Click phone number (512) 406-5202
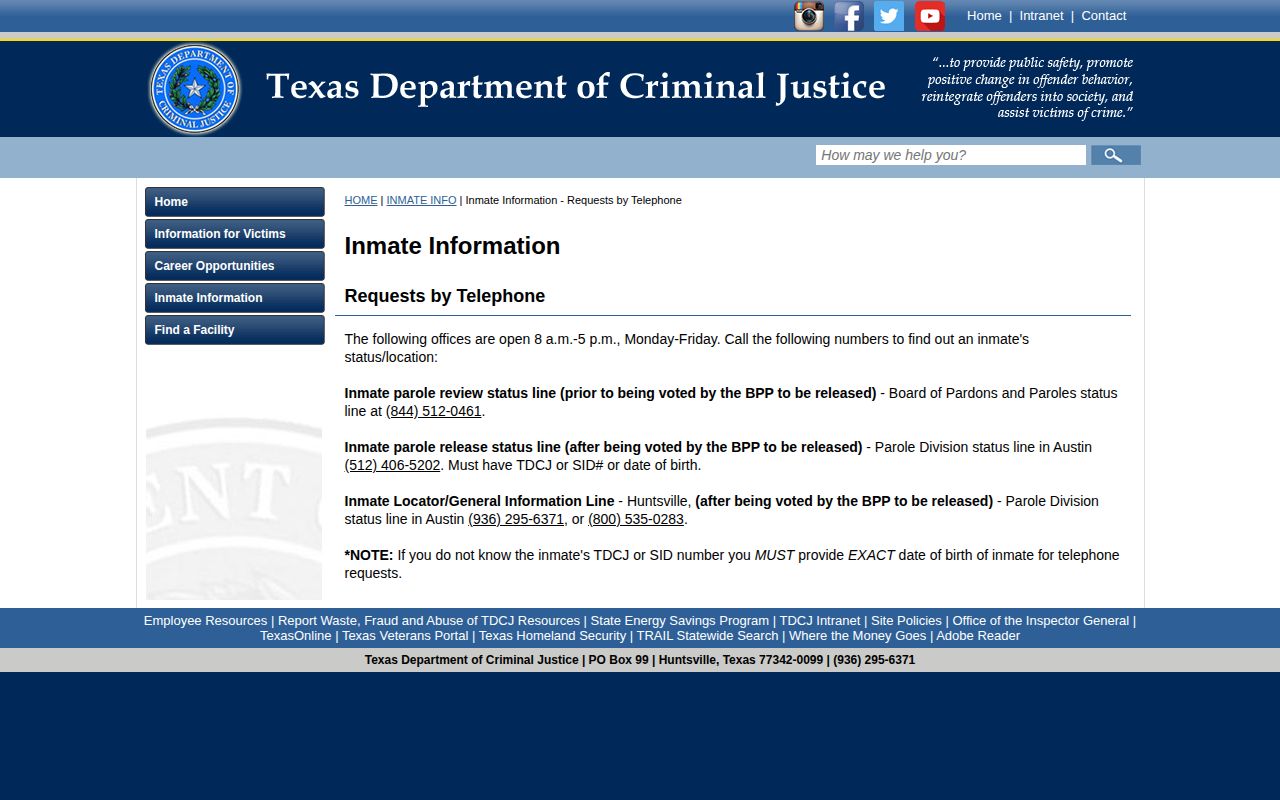The width and height of the screenshot is (1280, 800). (392, 465)
